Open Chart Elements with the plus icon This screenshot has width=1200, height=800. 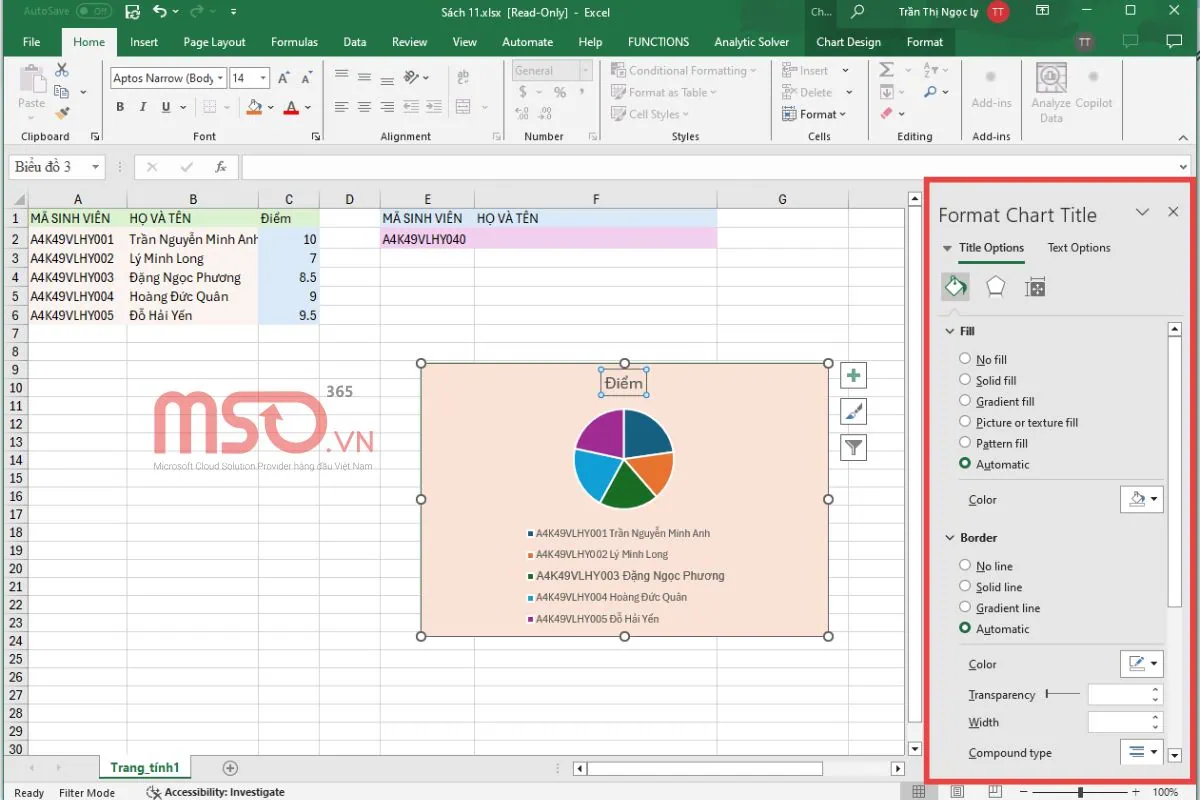(852, 375)
